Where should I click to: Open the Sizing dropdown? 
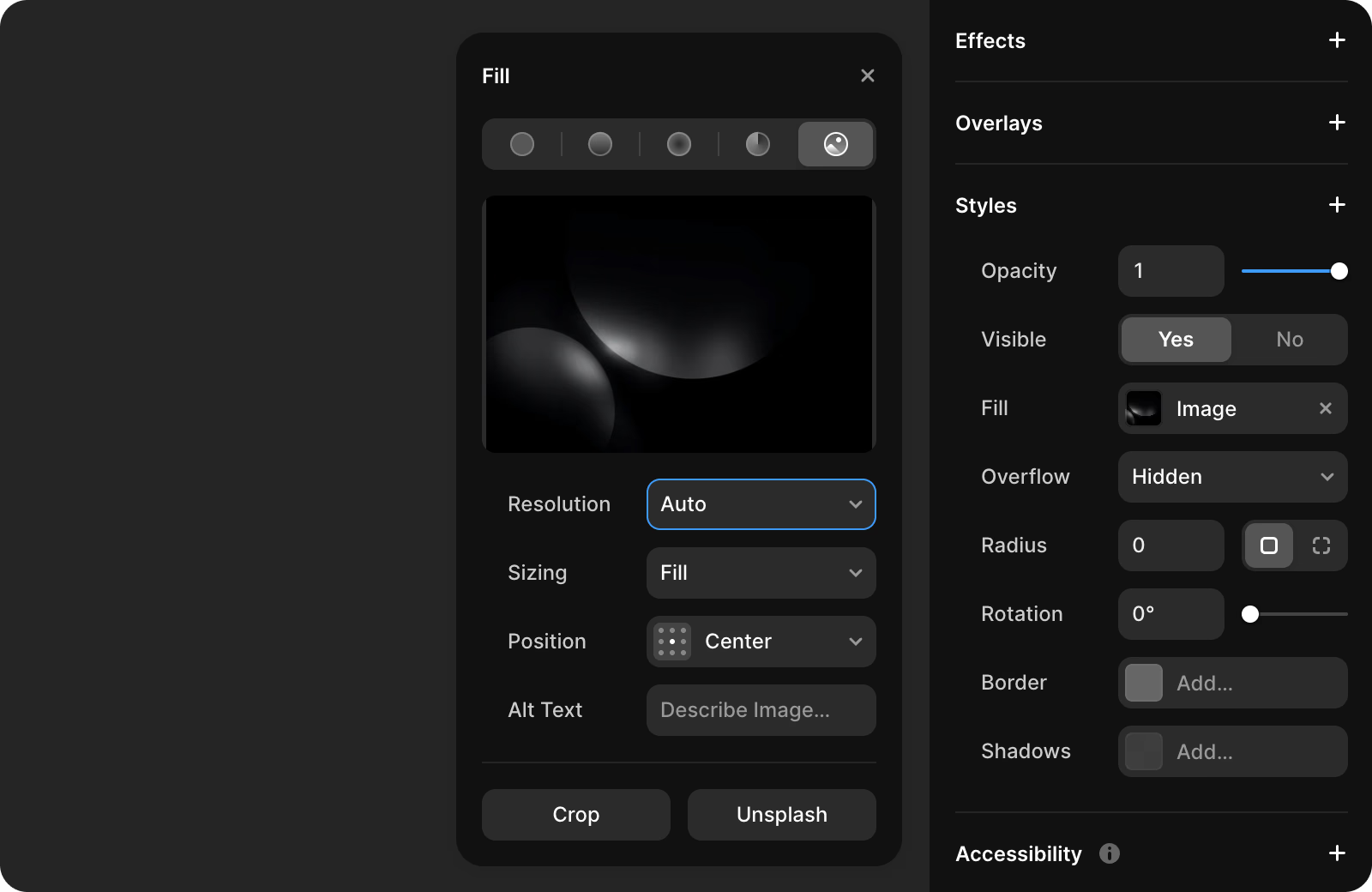point(760,573)
